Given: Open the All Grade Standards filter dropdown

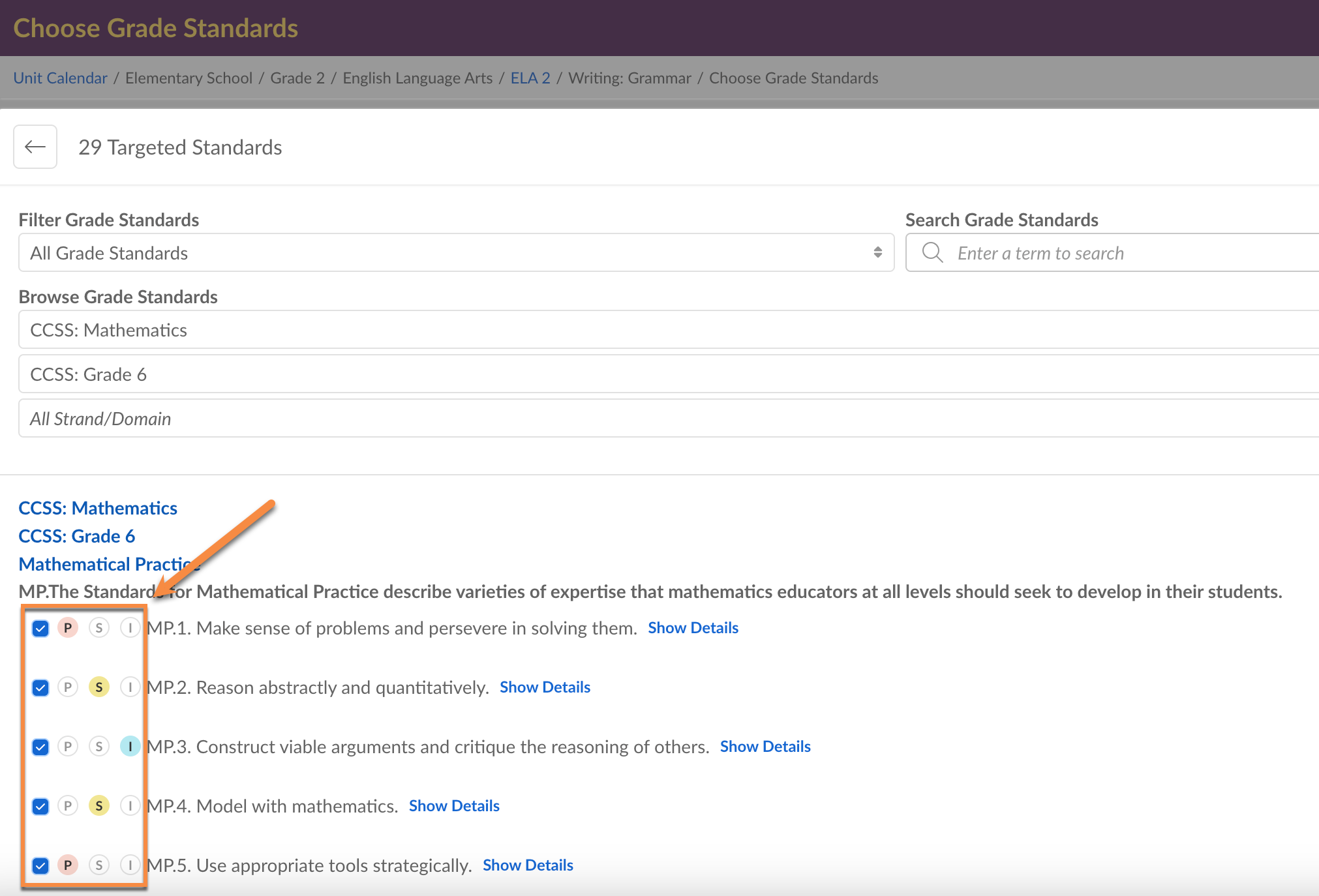Looking at the screenshot, I should click(x=456, y=253).
